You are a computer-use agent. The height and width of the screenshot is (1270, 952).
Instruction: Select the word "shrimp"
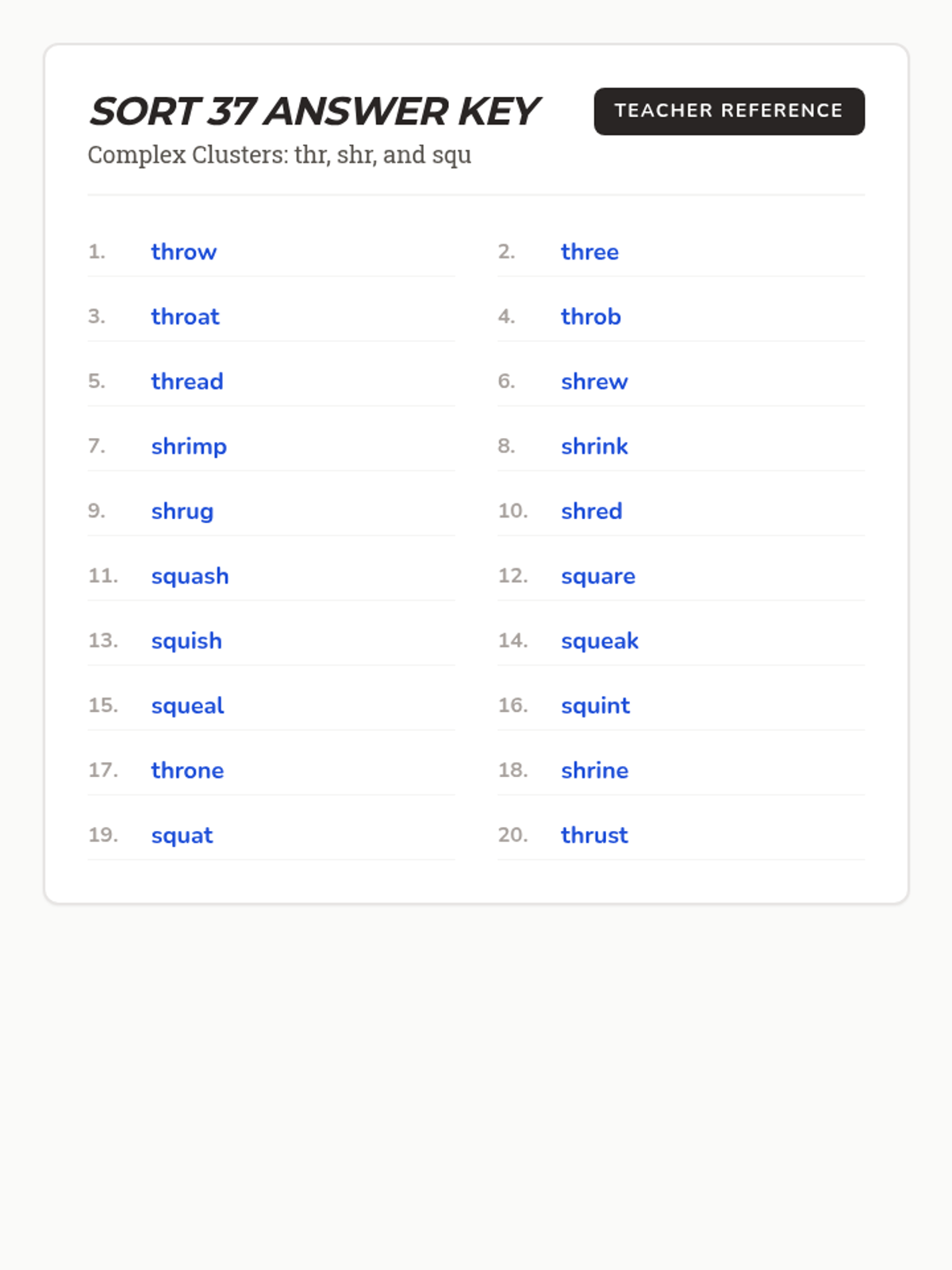pos(189,447)
